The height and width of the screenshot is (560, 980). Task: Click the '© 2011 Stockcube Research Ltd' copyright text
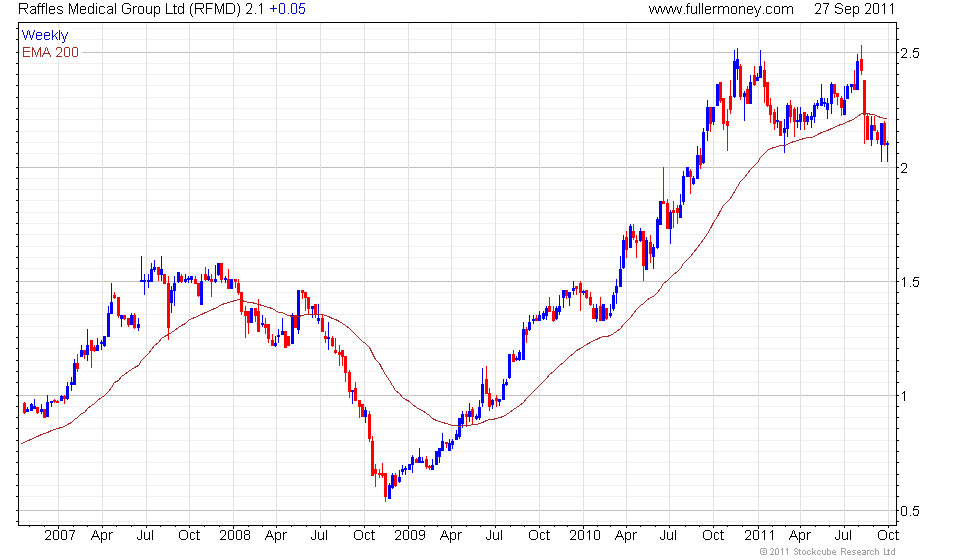tap(828, 552)
